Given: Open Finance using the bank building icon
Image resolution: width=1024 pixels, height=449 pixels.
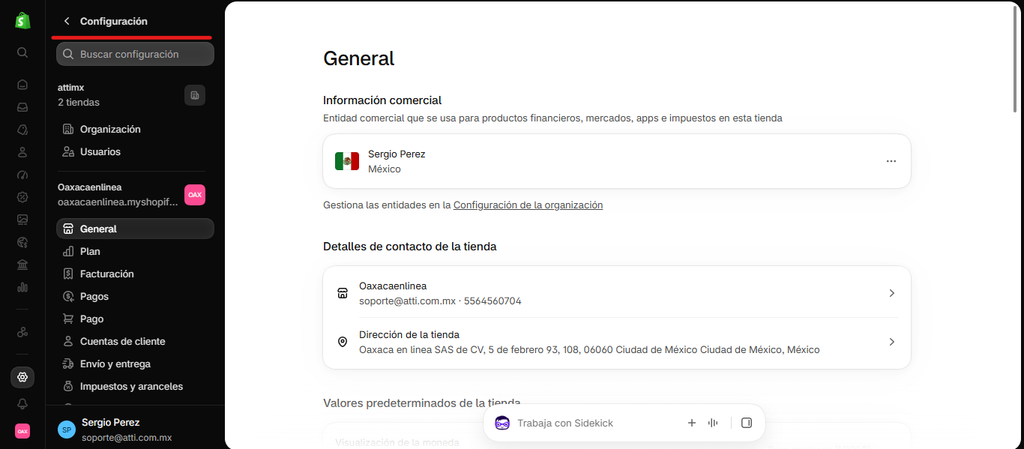Looking at the screenshot, I should (23, 264).
